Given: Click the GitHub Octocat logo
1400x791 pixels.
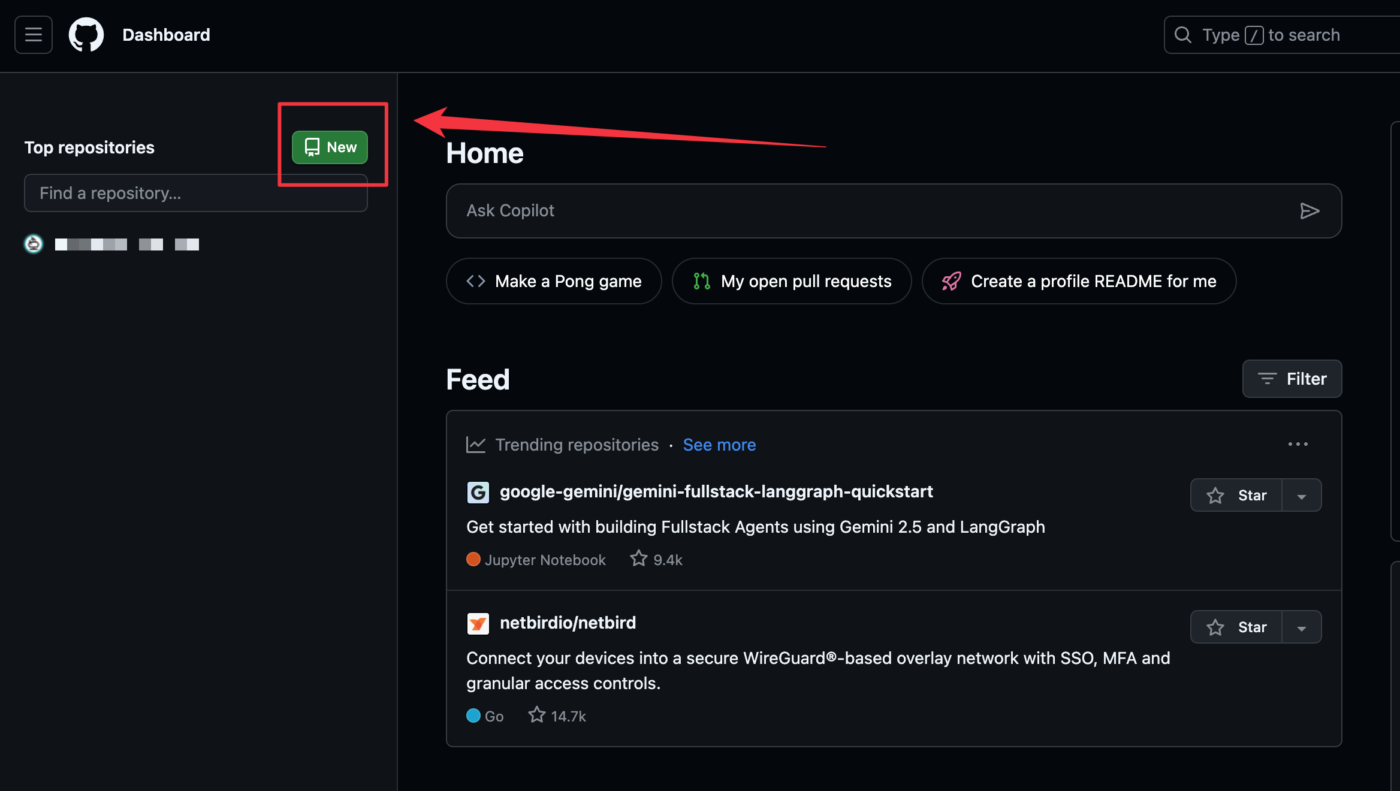Looking at the screenshot, I should [86, 35].
